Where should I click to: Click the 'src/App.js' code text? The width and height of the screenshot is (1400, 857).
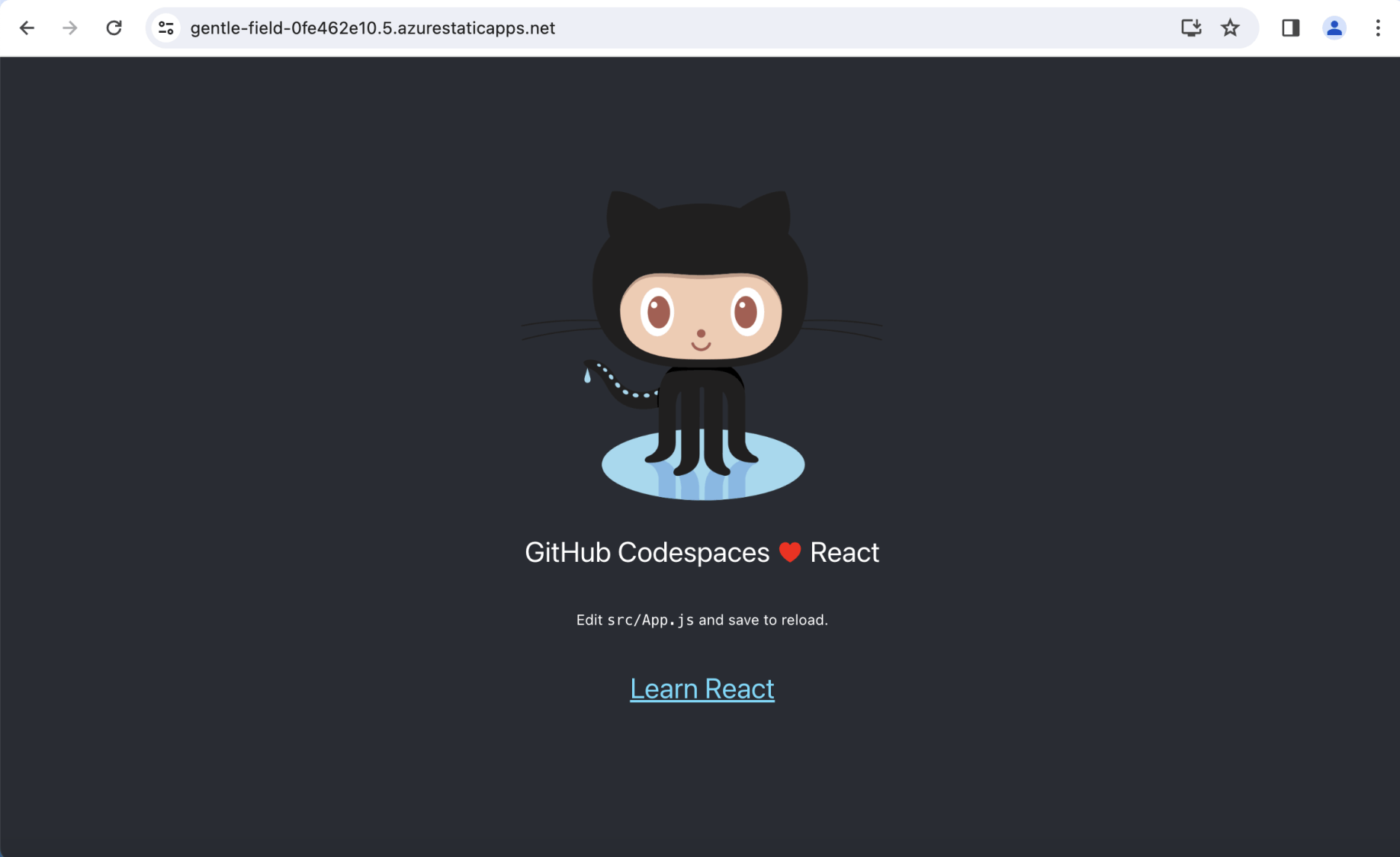coord(650,620)
